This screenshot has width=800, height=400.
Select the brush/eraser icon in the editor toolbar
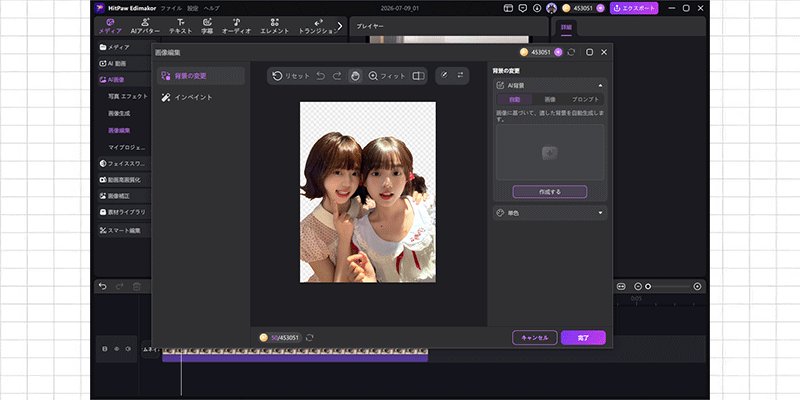(x=444, y=75)
